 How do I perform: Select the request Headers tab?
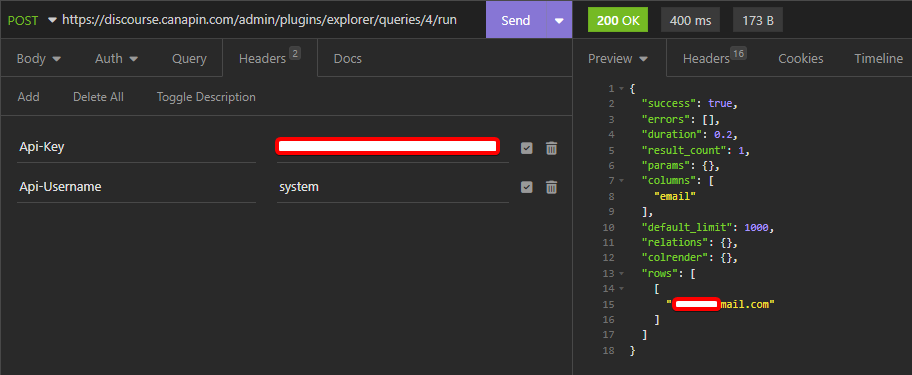tap(270, 59)
